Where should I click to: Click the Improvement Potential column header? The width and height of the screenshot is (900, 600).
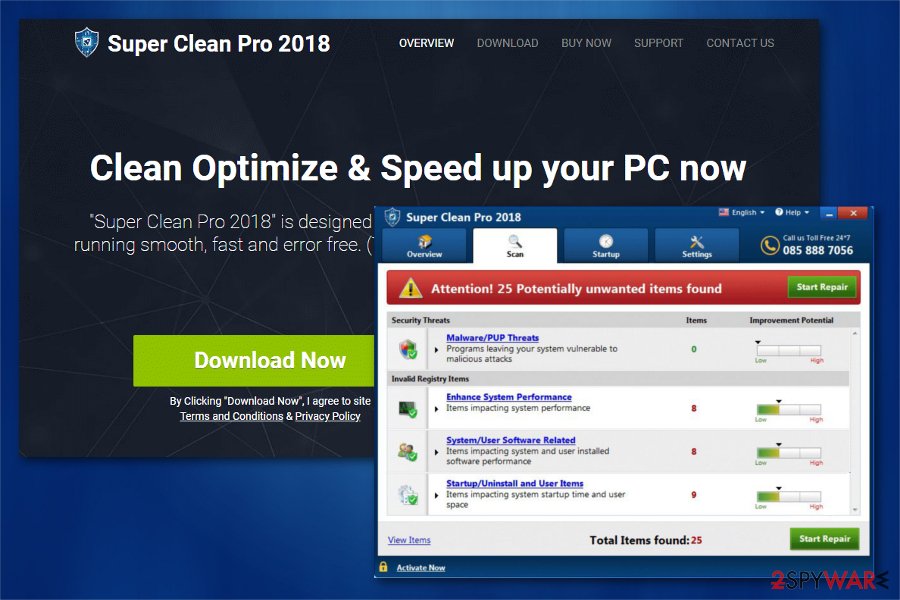click(791, 320)
